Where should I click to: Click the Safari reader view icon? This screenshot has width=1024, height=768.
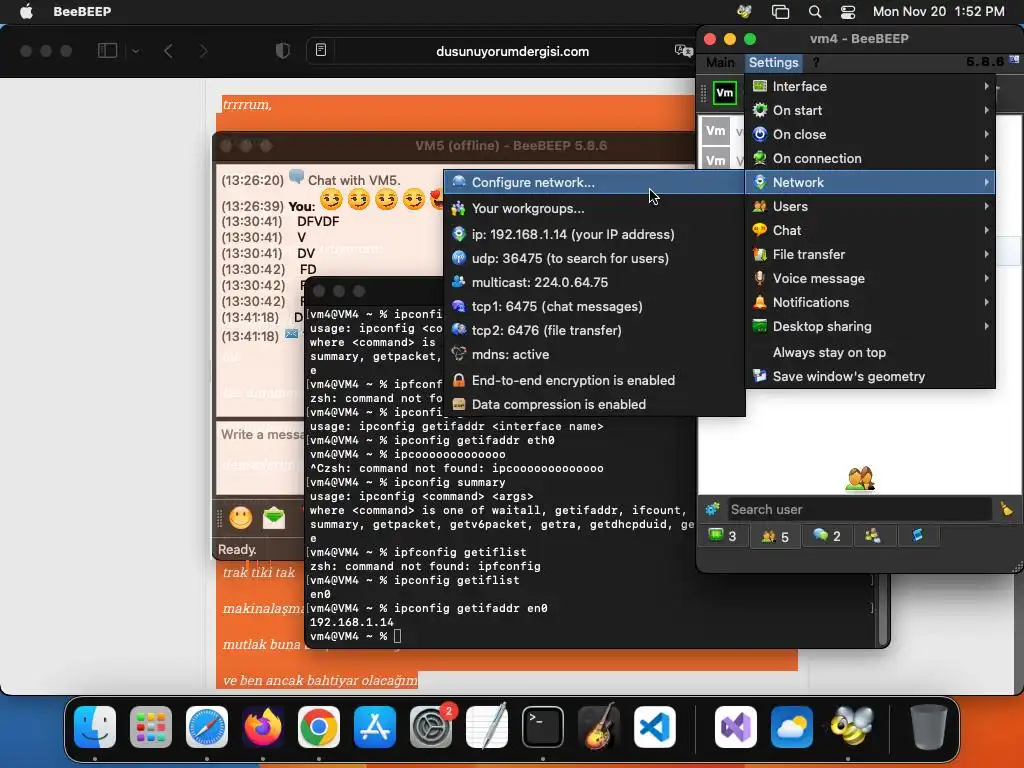tap(321, 50)
